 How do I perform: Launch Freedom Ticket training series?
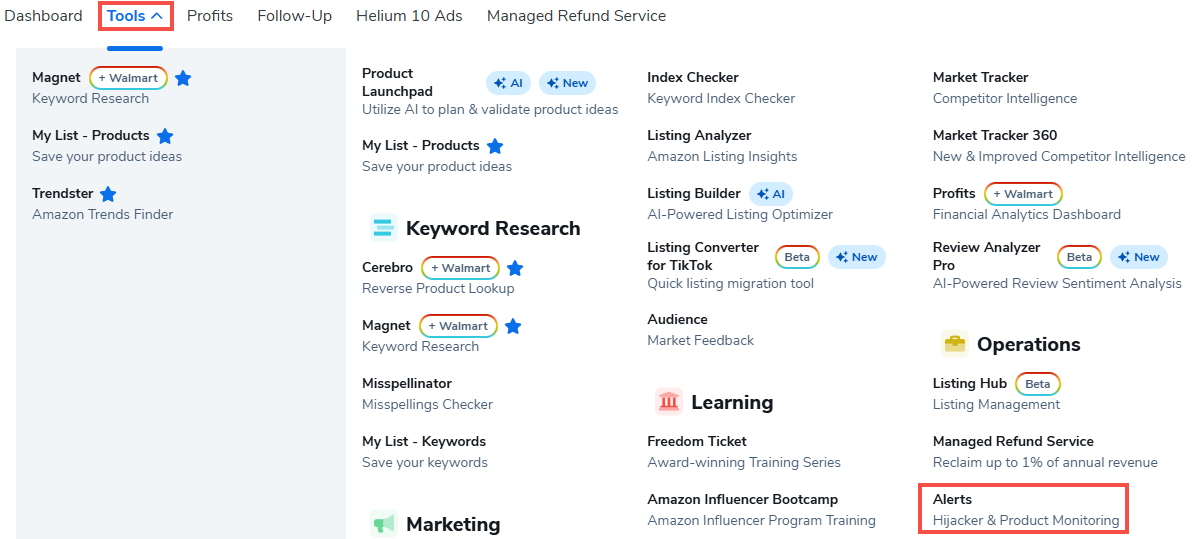[697, 442]
